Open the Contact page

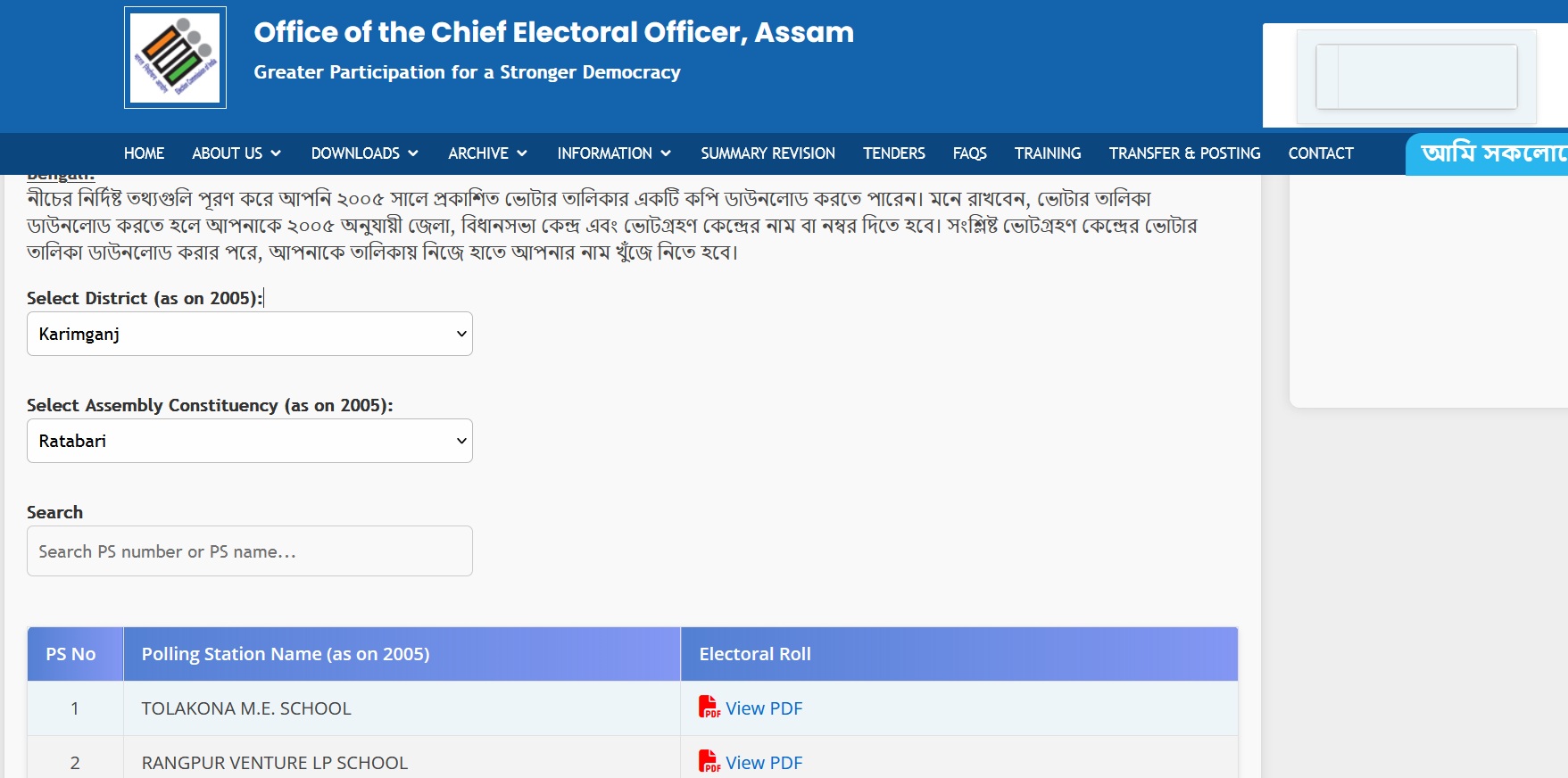click(1321, 153)
